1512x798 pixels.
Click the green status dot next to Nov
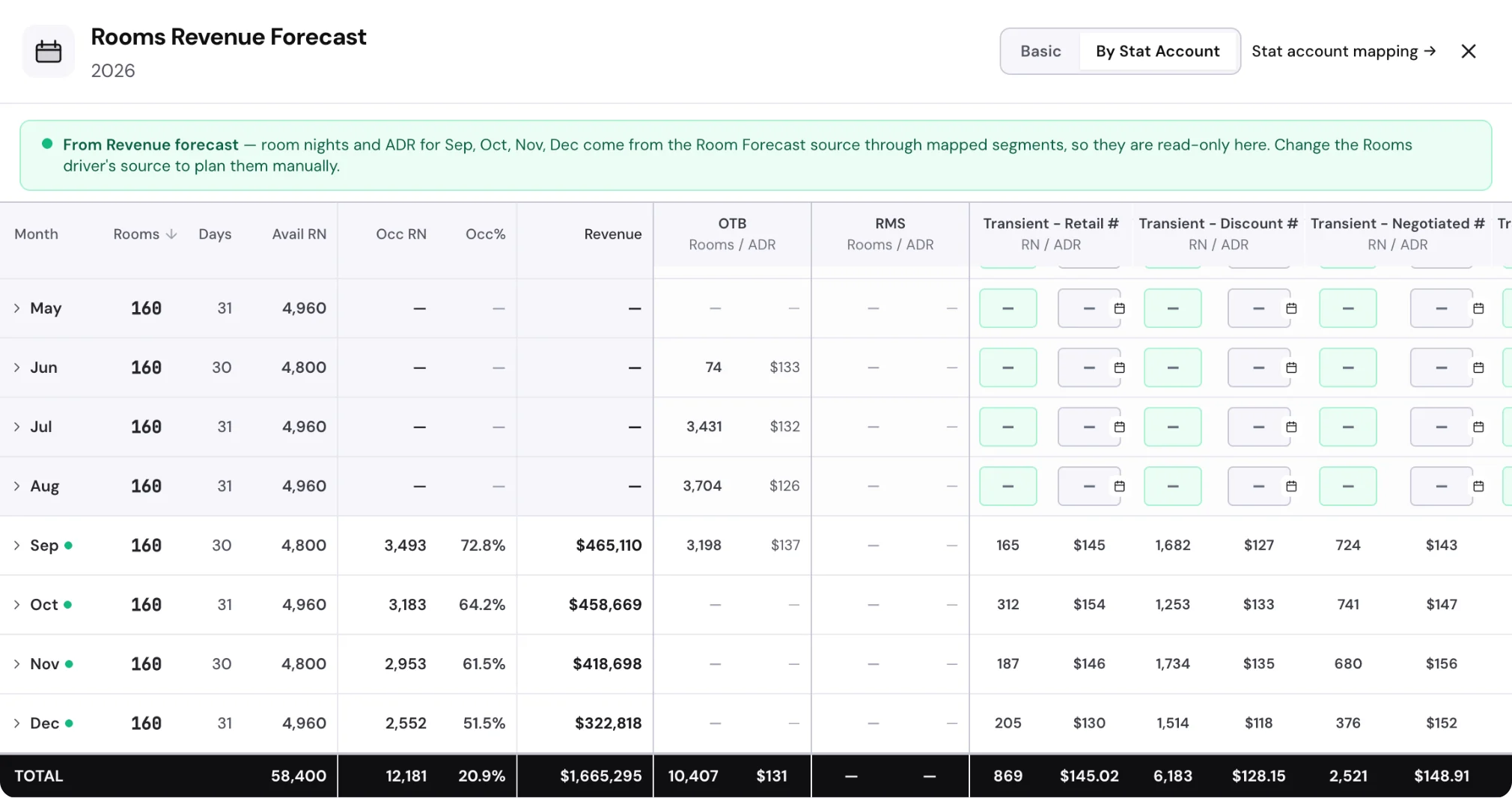(69, 664)
